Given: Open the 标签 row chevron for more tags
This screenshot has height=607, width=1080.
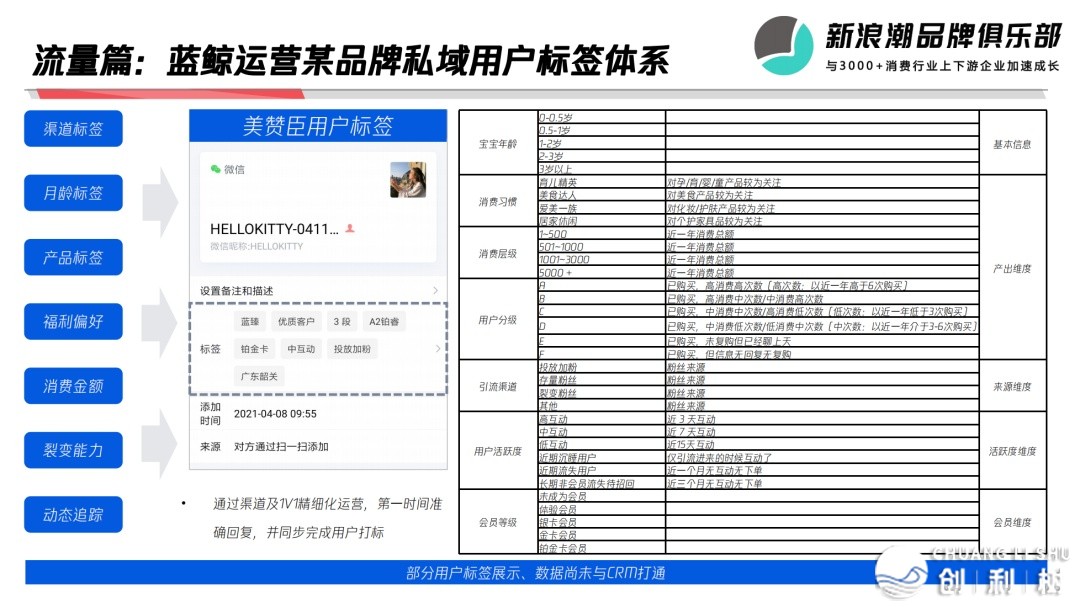Looking at the screenshot, I should [437, 348].
